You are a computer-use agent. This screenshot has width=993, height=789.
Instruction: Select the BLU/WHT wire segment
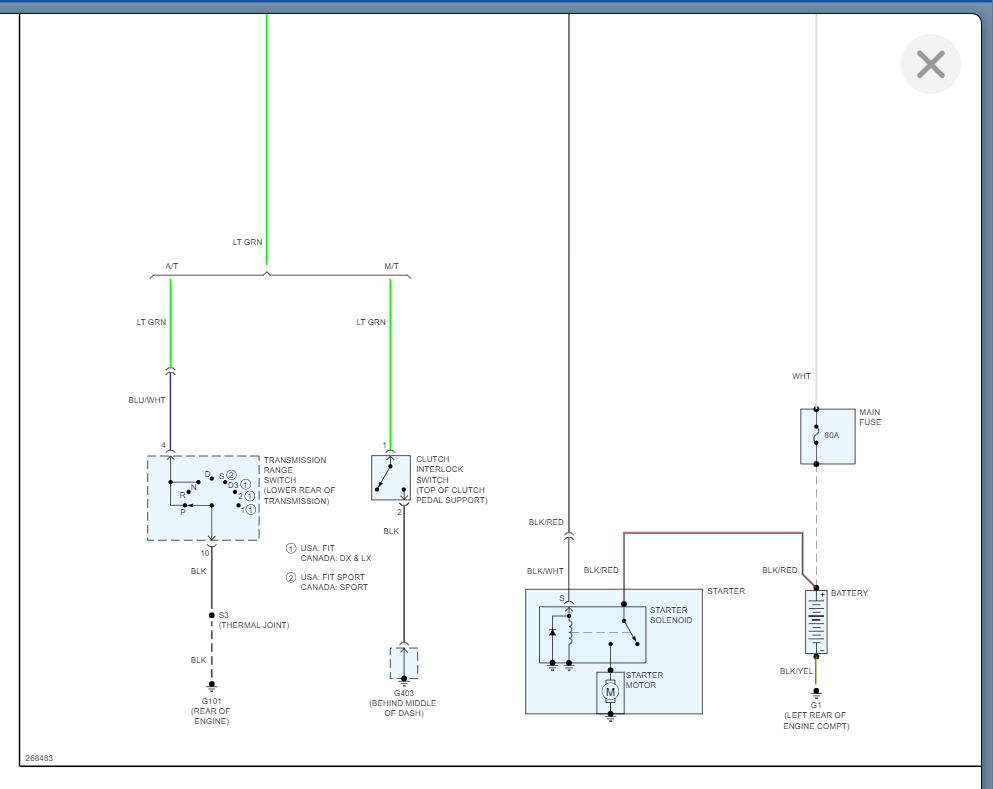(x=170, y=412)
